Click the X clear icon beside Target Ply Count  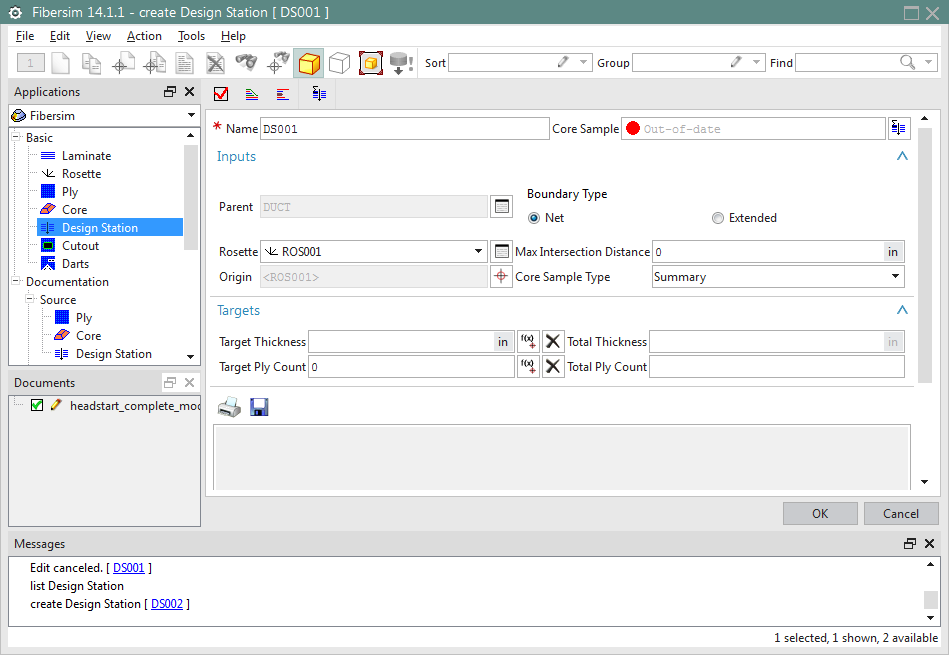tap(553, 367)
